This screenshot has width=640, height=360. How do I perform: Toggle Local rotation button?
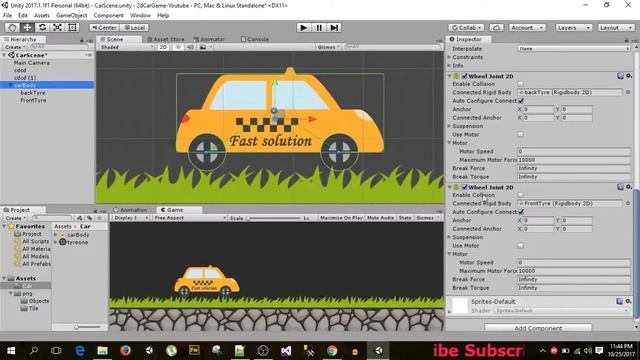click(x=134, y=27)
